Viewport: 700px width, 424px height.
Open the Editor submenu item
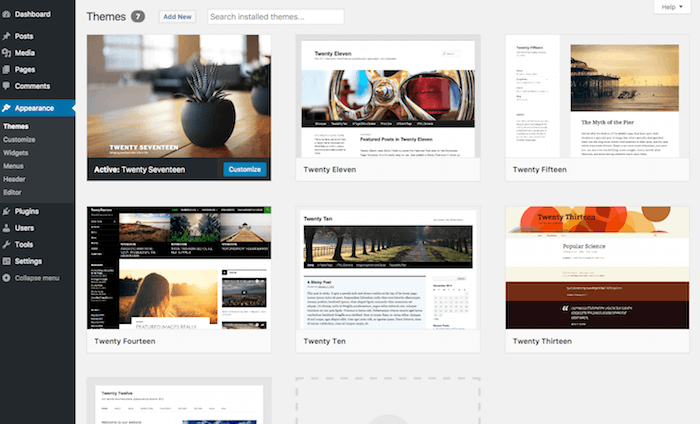coord(12,192)
